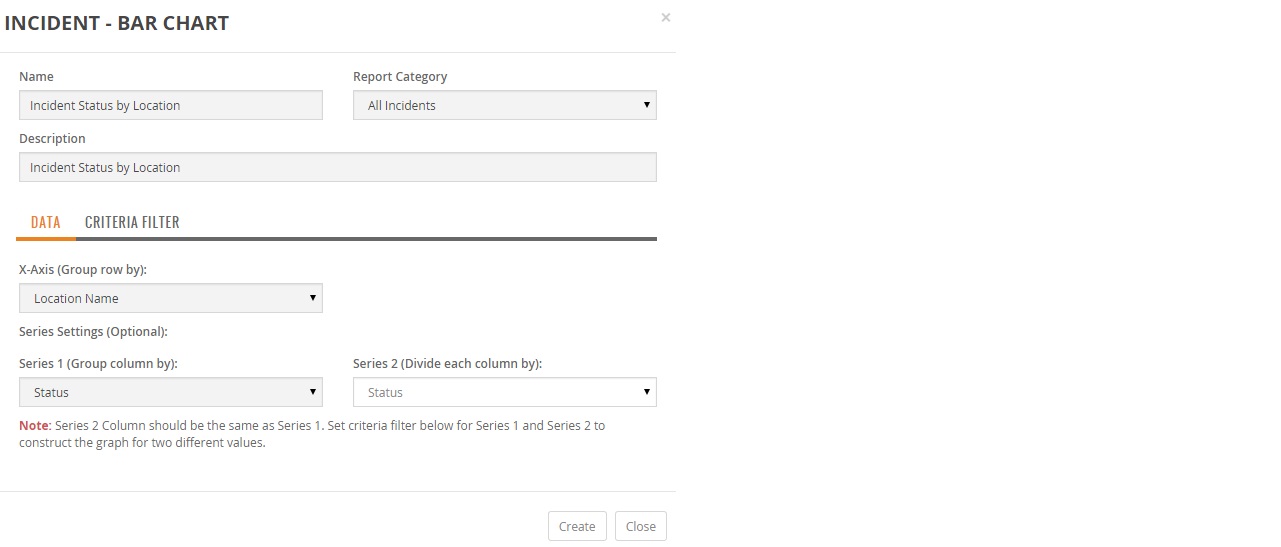Click the Series 2 (Divide each column by) label
Screen dimensions: 1281x547
coord(447,363)
